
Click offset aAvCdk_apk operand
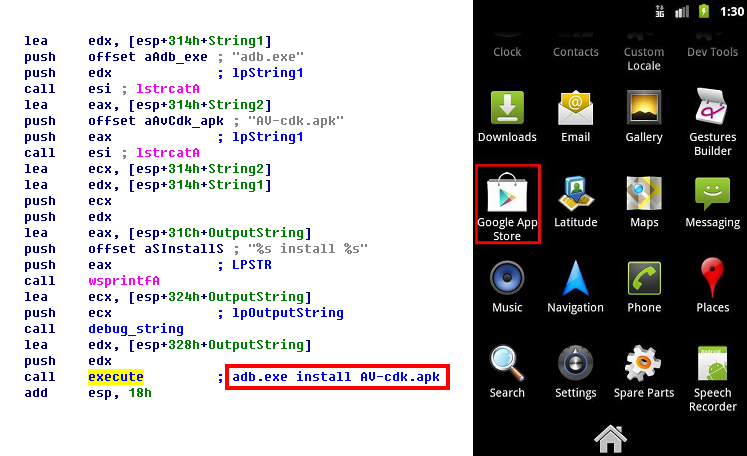coord(156,121)
